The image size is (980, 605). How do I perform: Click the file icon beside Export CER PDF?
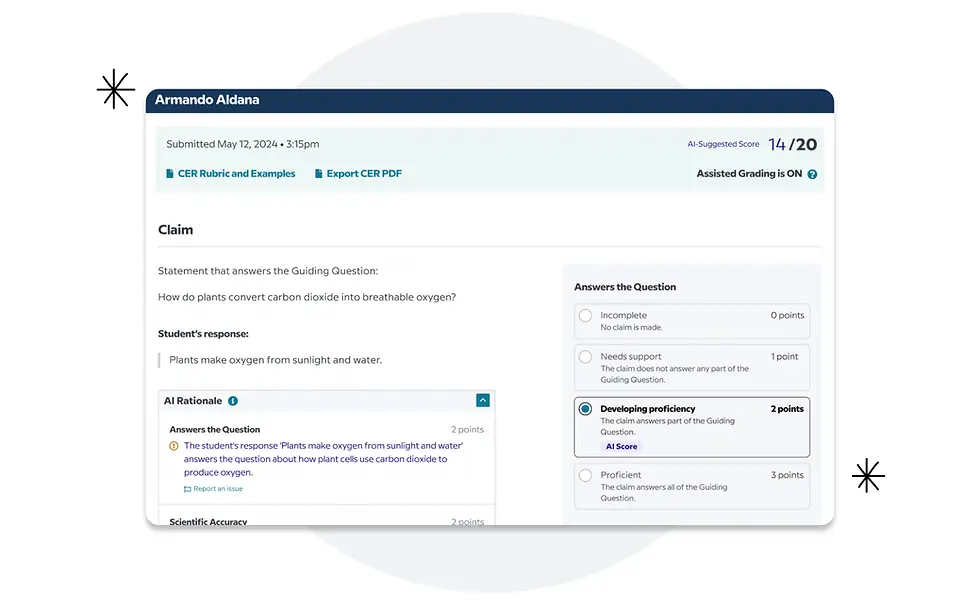(318, 174)
